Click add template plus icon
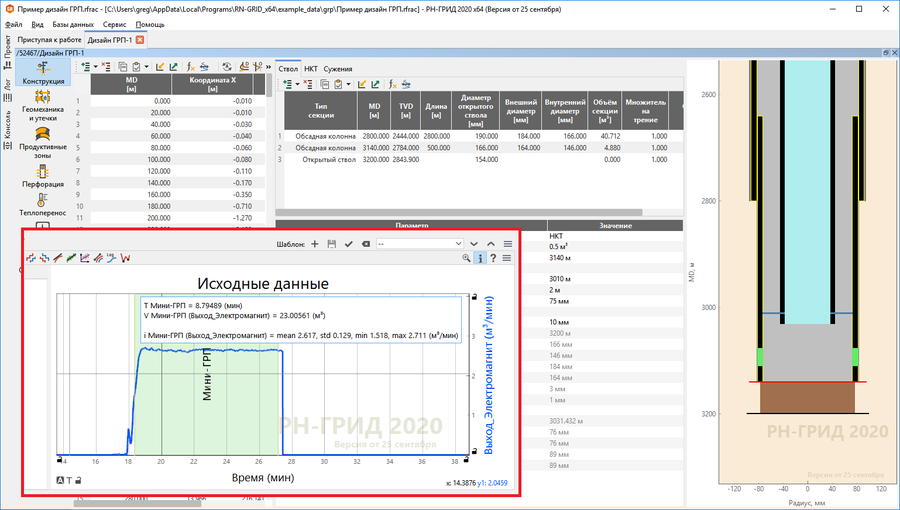900x510 pixels. [x=315, y=244]
